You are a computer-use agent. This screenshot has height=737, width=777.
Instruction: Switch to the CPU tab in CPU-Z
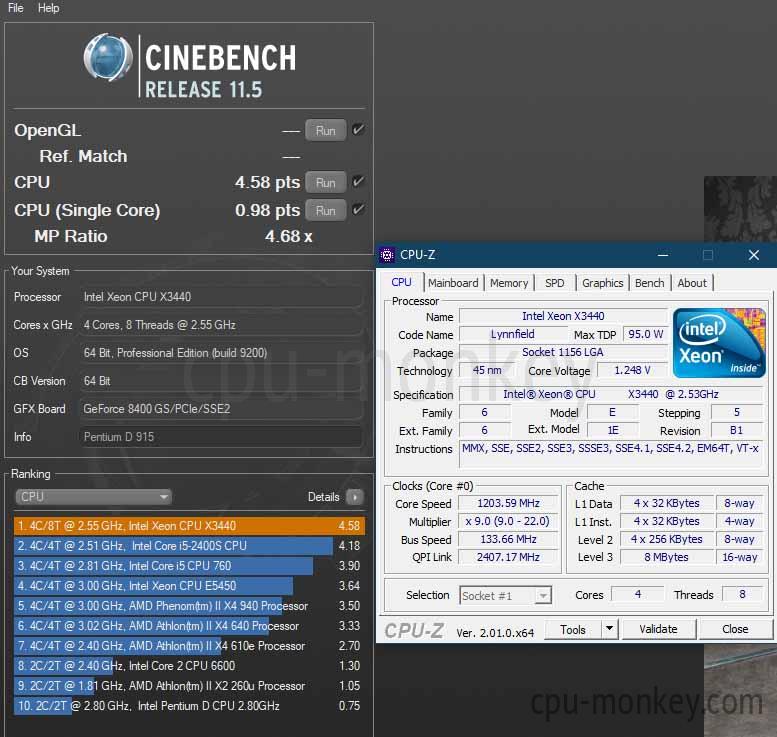401,282
